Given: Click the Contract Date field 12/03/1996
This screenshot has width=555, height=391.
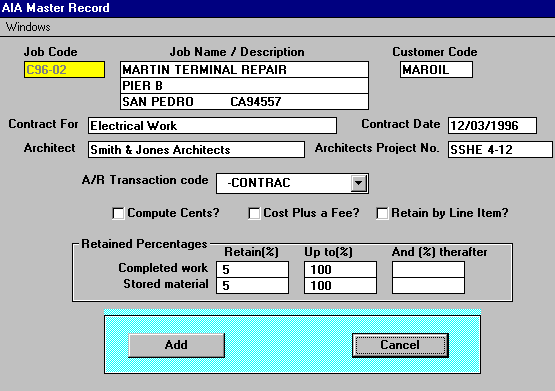Looking at the screenshot, I should 492,126.
